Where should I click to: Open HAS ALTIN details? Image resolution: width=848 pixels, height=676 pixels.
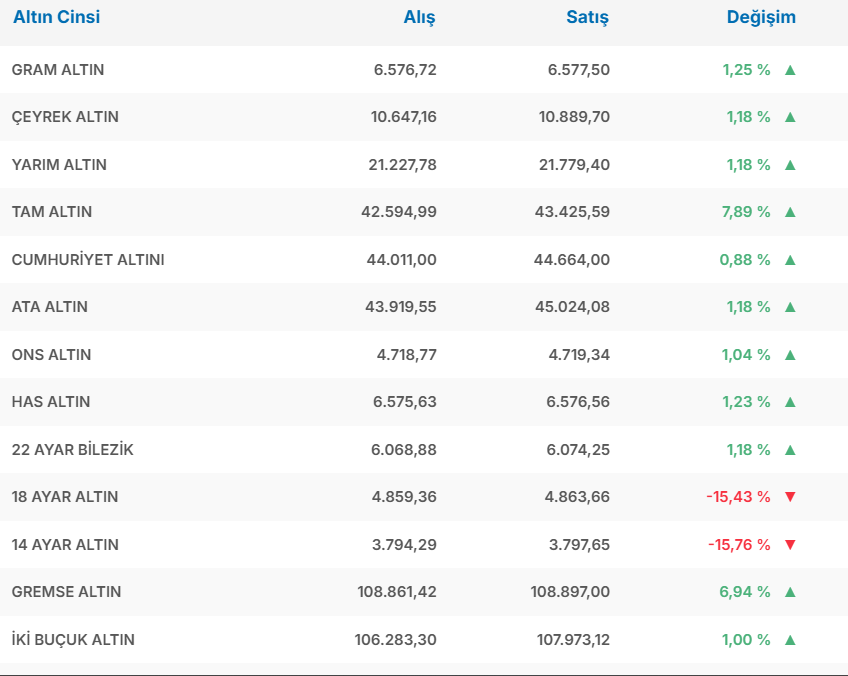click(51, 402)
